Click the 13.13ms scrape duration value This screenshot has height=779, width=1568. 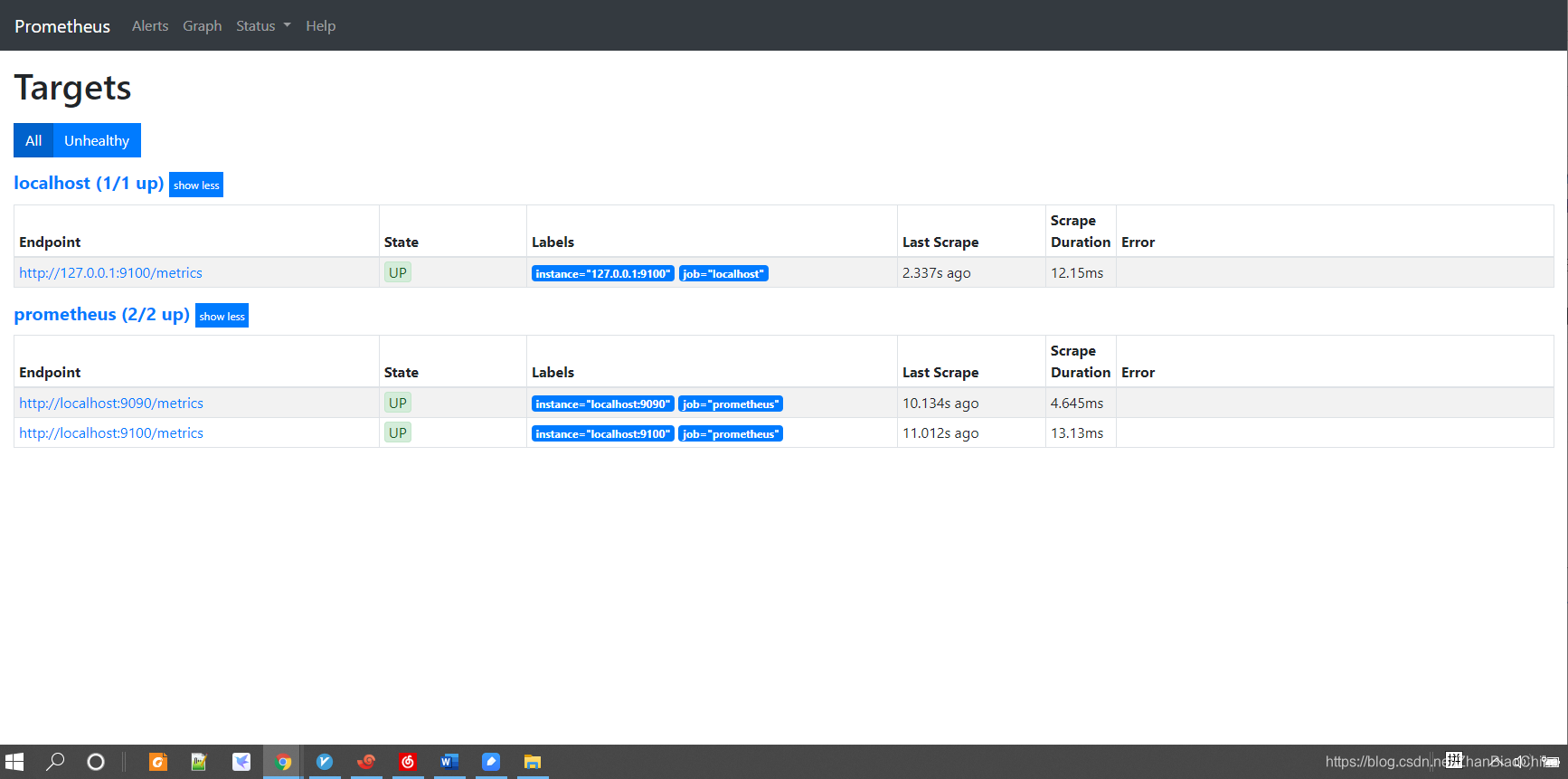pyautogui.click(x=1077, y=433)
